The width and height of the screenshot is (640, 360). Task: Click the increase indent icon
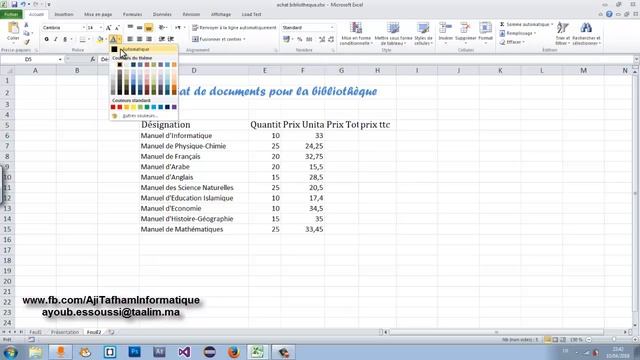(x=171, y=39)
